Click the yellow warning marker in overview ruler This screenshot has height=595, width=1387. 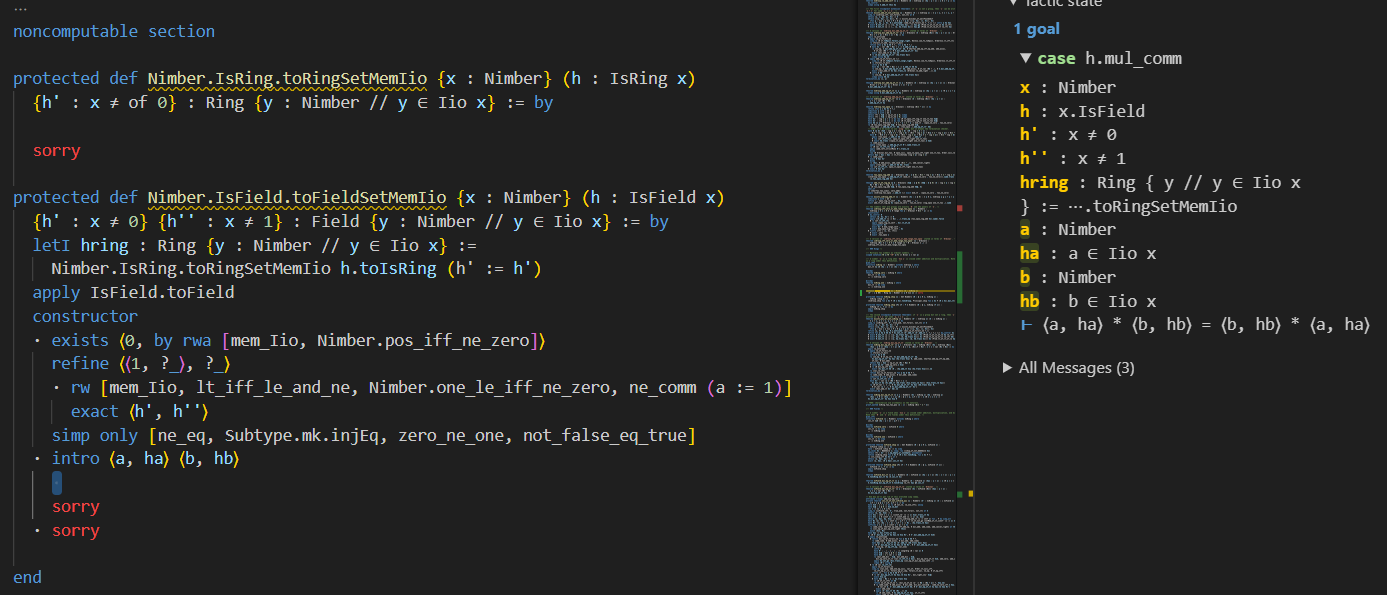tap(970, 494)
